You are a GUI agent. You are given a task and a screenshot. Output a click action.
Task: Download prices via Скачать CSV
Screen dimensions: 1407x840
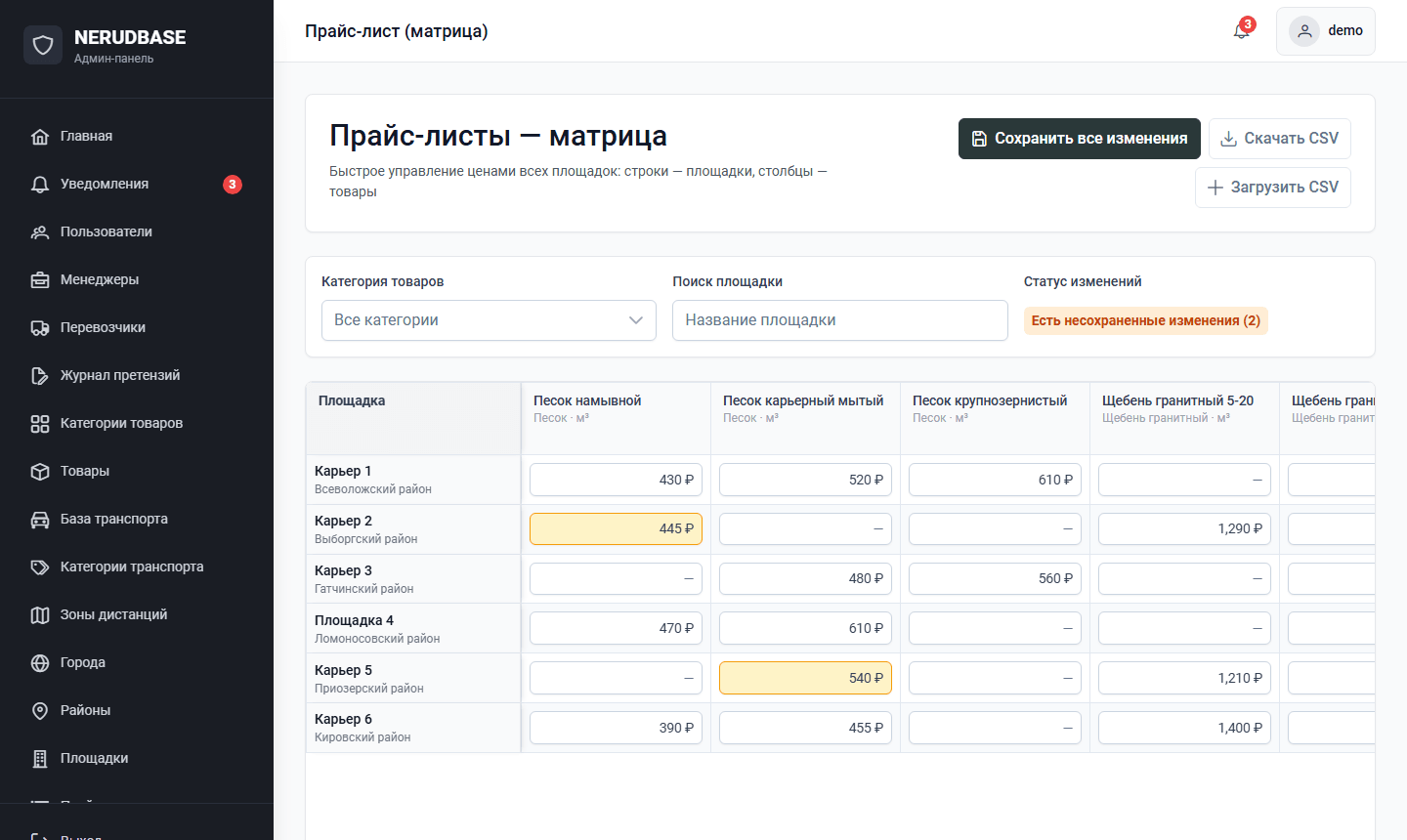tap(1280, 139)
